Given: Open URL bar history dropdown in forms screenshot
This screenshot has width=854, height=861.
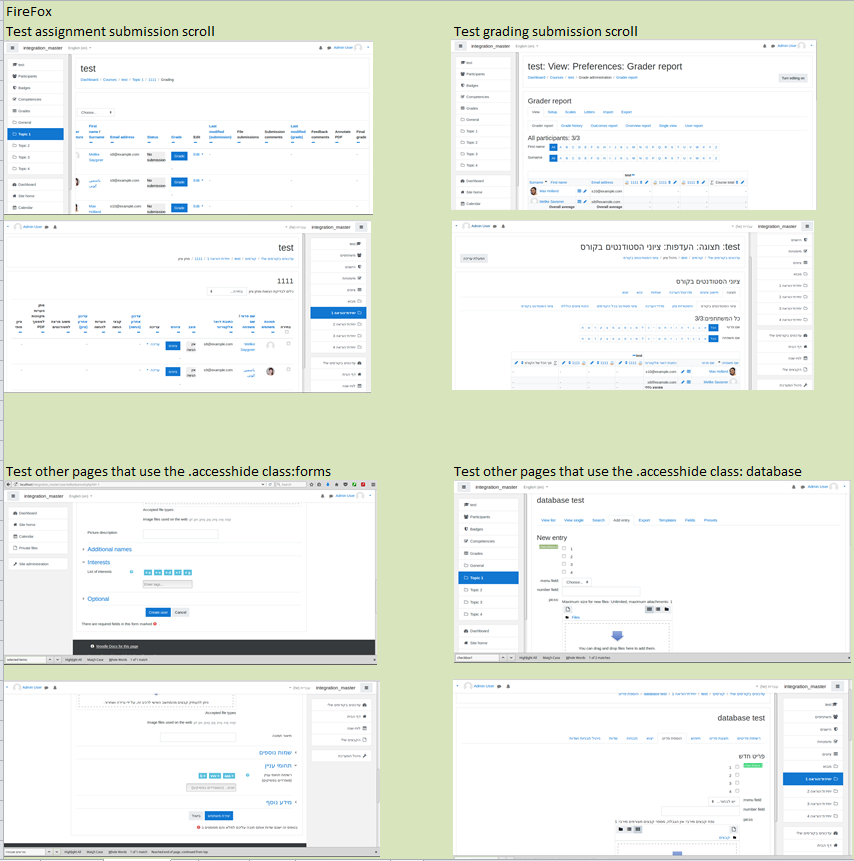Looking at the screenshot, I should click(x=263, y=484).
